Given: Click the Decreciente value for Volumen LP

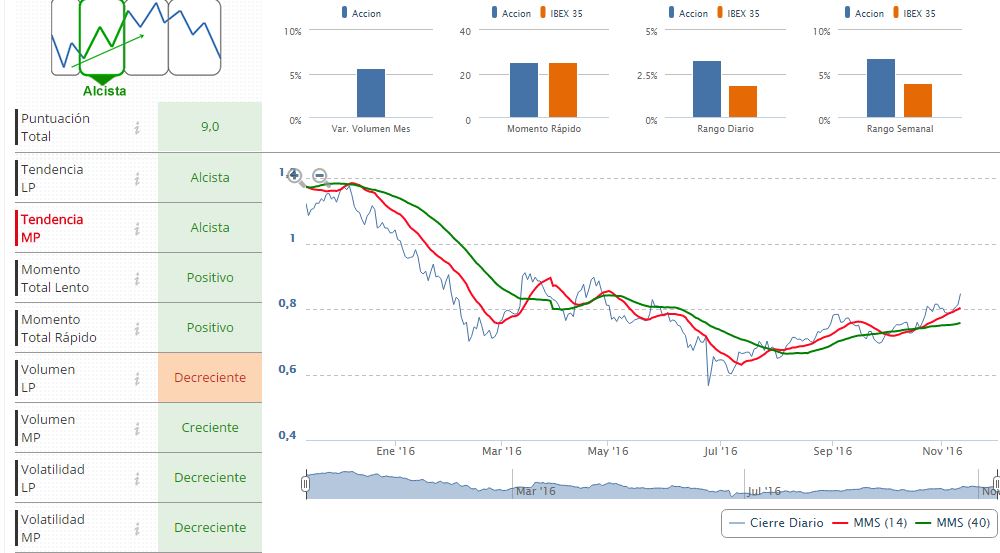Looking at the screenshot, I should tap(209, 378).
